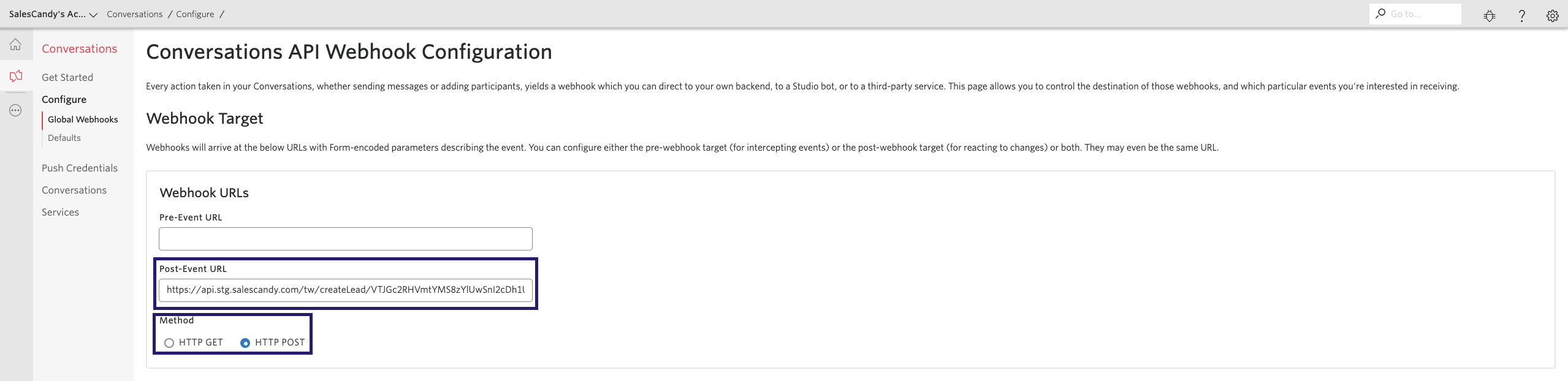Open the account settings gear icon
The width and height of the screenshot is (1568, 381).
pyautogui.click(x=1553, y=15)
